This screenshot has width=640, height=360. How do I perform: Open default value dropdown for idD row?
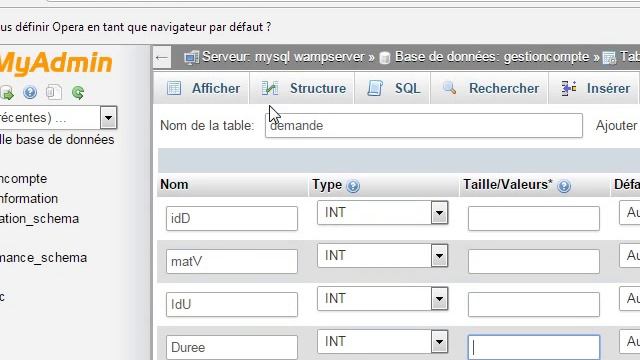pos(630,213)
